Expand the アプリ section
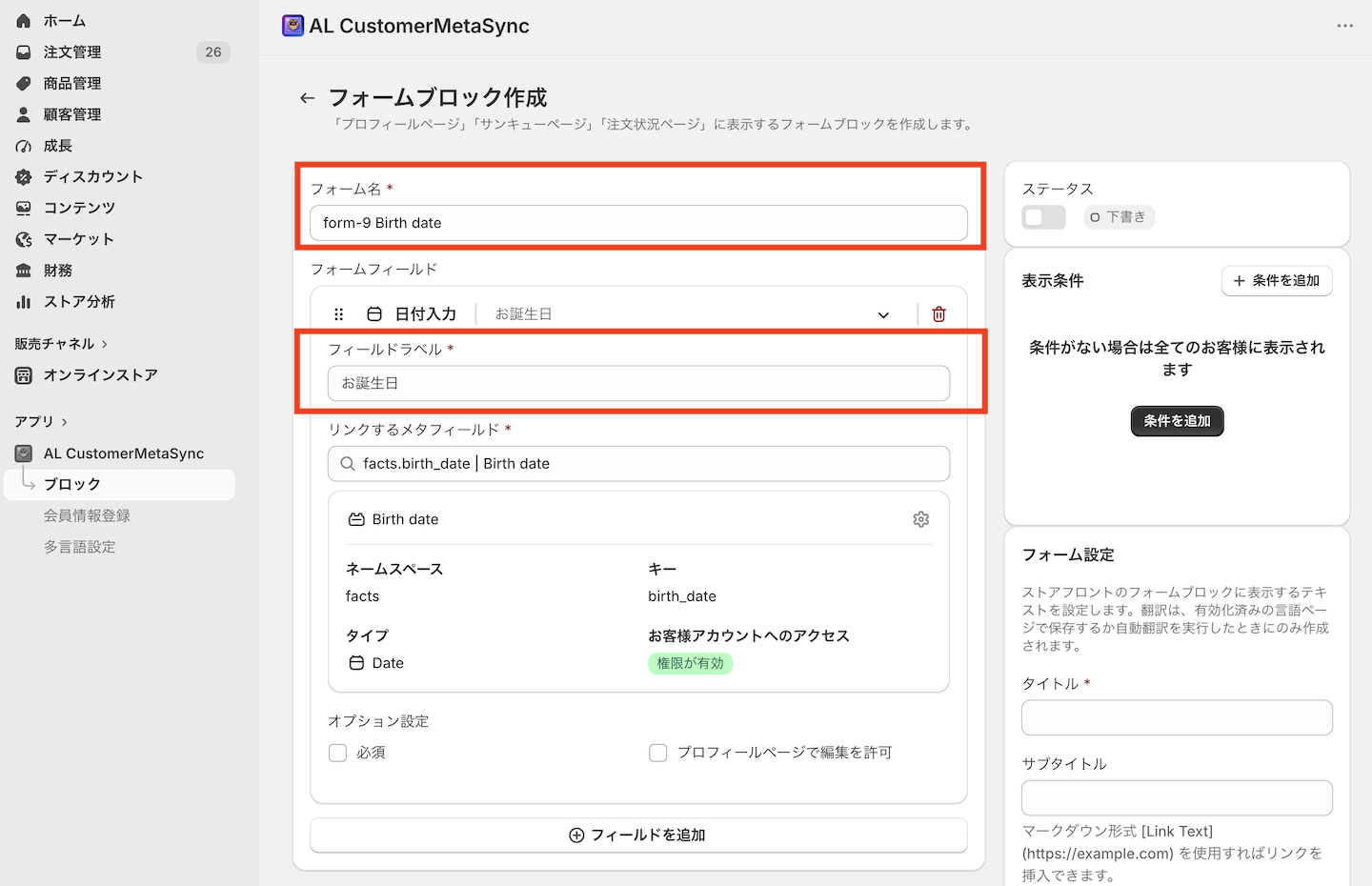This screenshot has width=1372, height=886. (x=41, y=421)
